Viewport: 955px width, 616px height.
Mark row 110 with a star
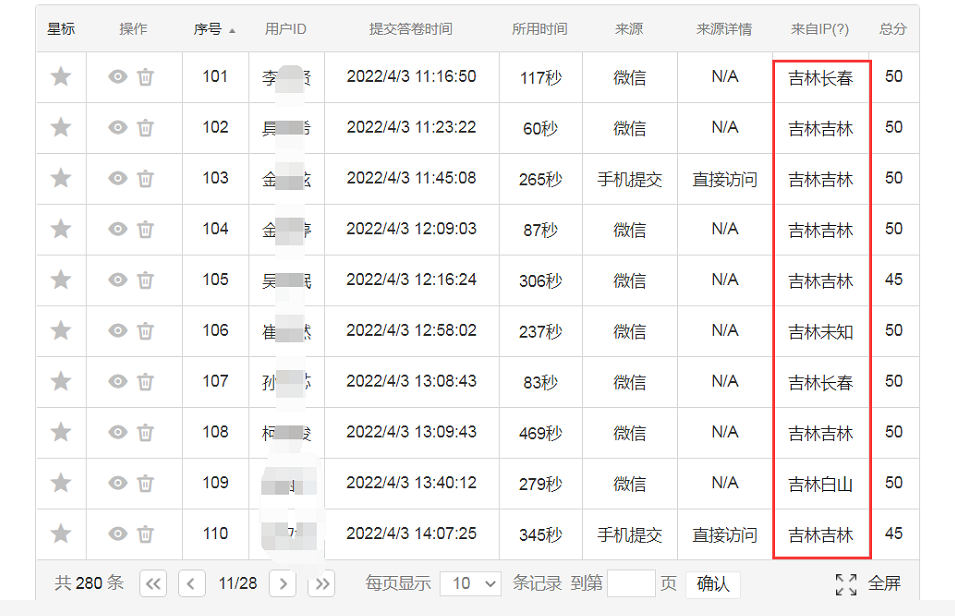click(61, 533)
